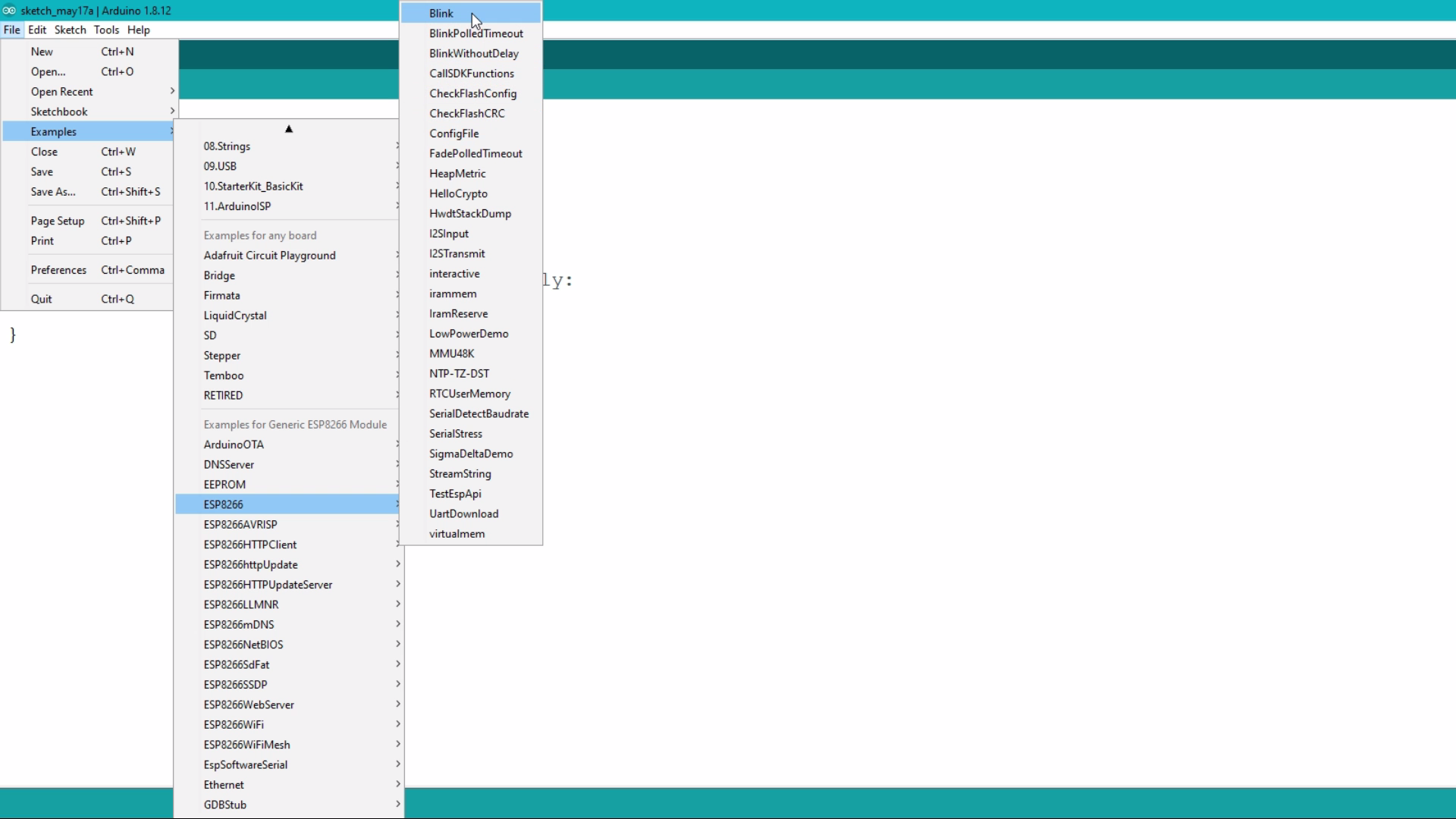Expand the Stepper examples submenu
Viewport: 1456px width, 819px height.
288,356
